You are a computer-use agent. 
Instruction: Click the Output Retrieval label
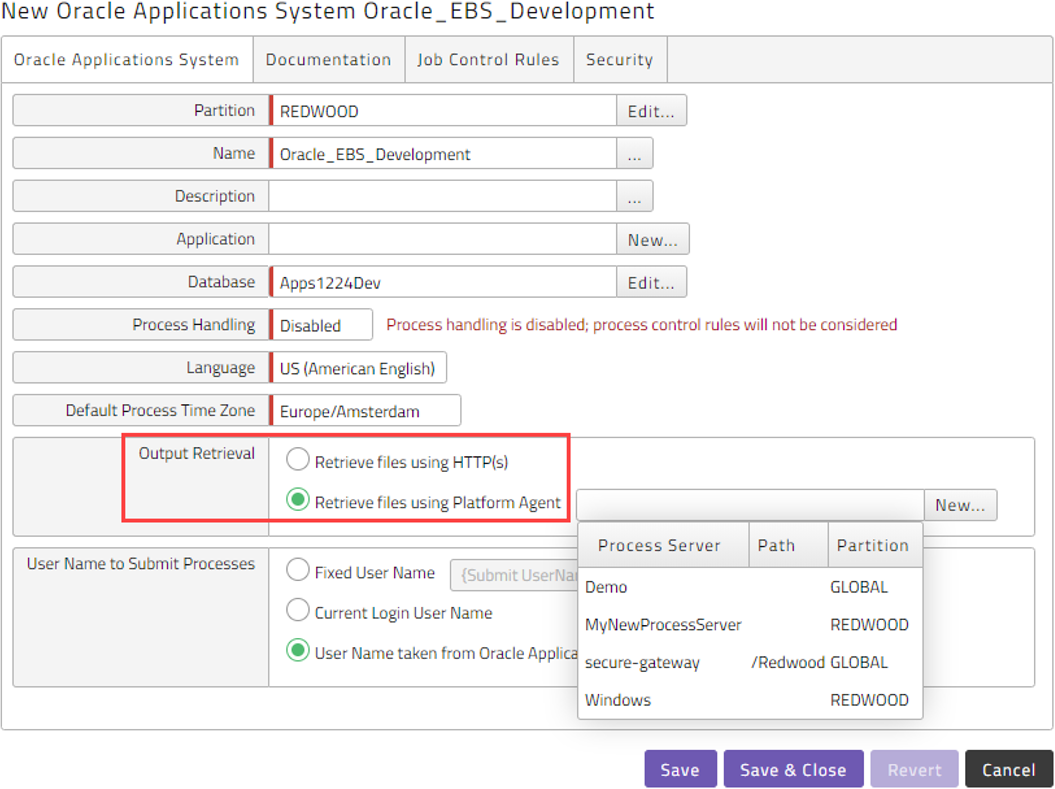196,453
